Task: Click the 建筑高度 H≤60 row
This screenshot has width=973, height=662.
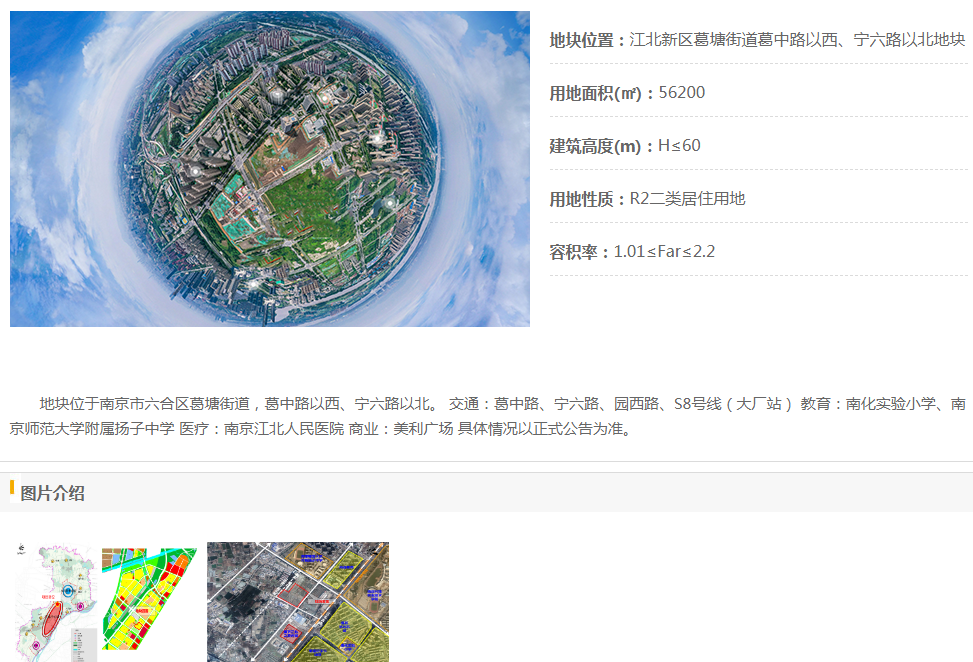Action: tap(625, 146)
